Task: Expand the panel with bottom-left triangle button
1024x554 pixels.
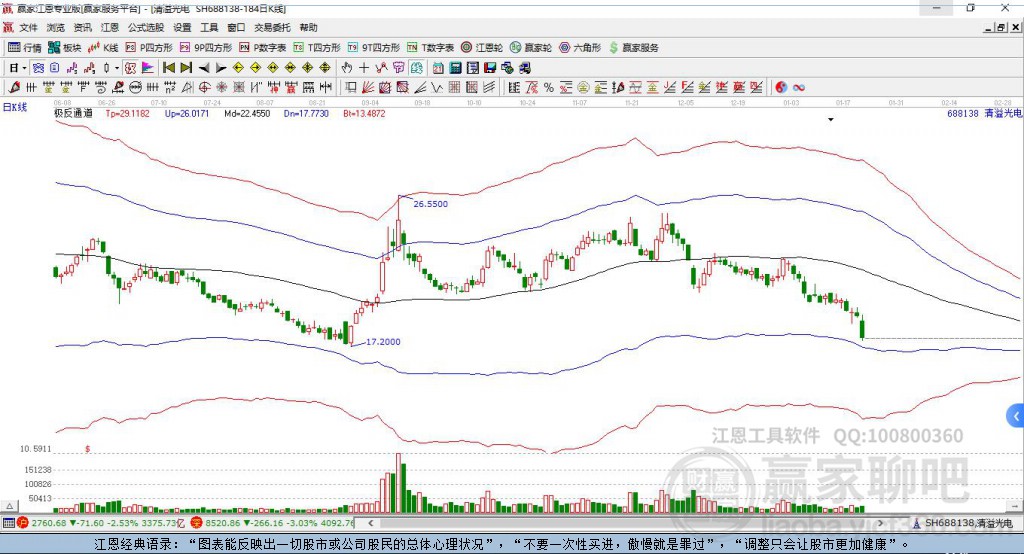Action: (9, 506)
